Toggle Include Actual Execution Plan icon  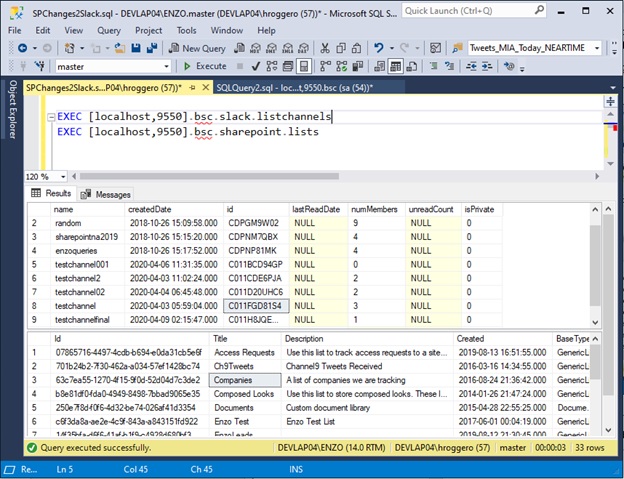point(326,66)
